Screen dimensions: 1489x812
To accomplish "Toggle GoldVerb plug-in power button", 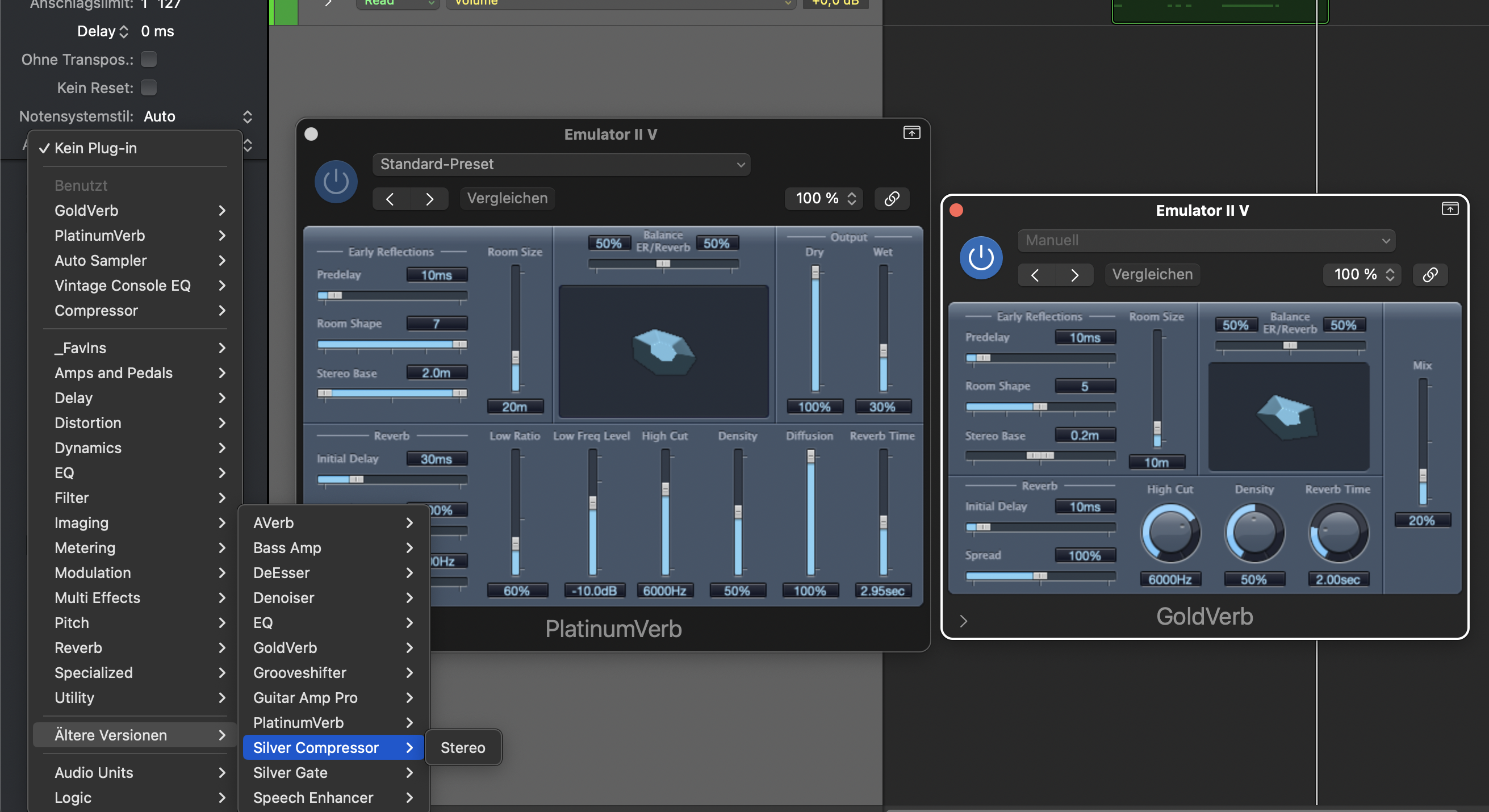I will click(x=980, y=258).
